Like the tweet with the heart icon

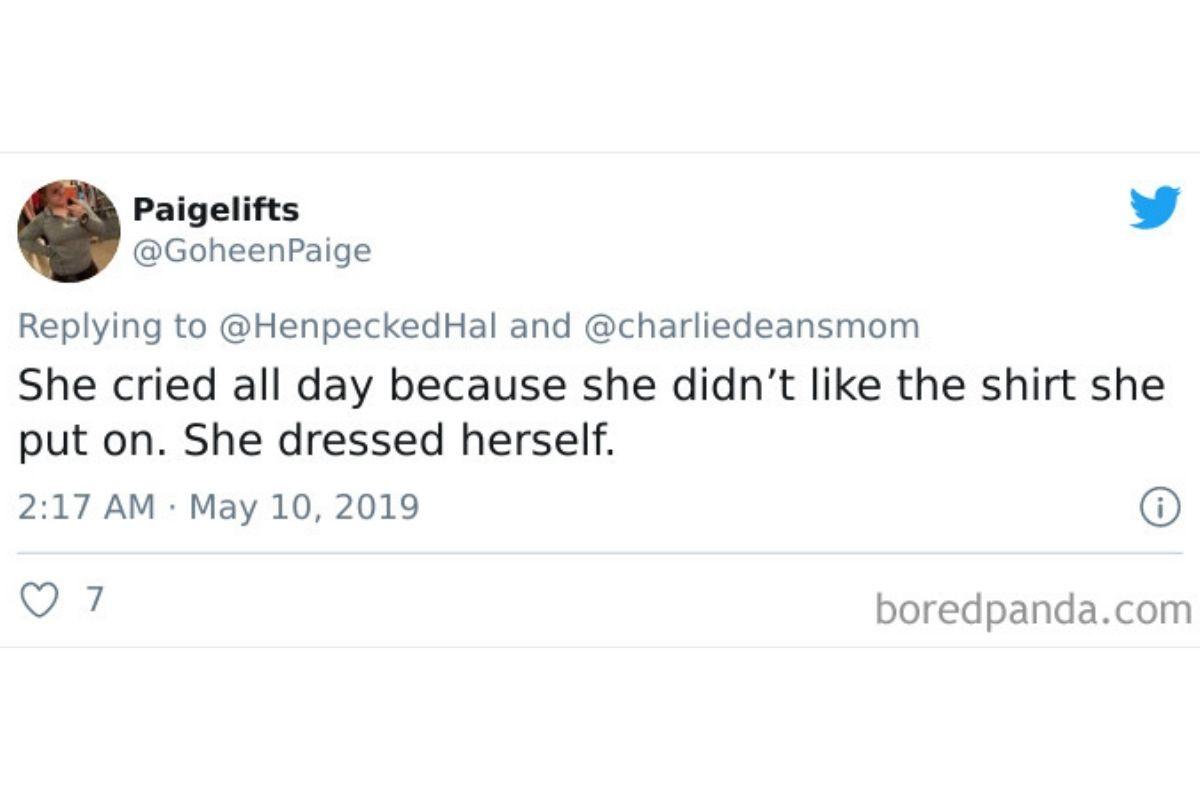[39, 600]
